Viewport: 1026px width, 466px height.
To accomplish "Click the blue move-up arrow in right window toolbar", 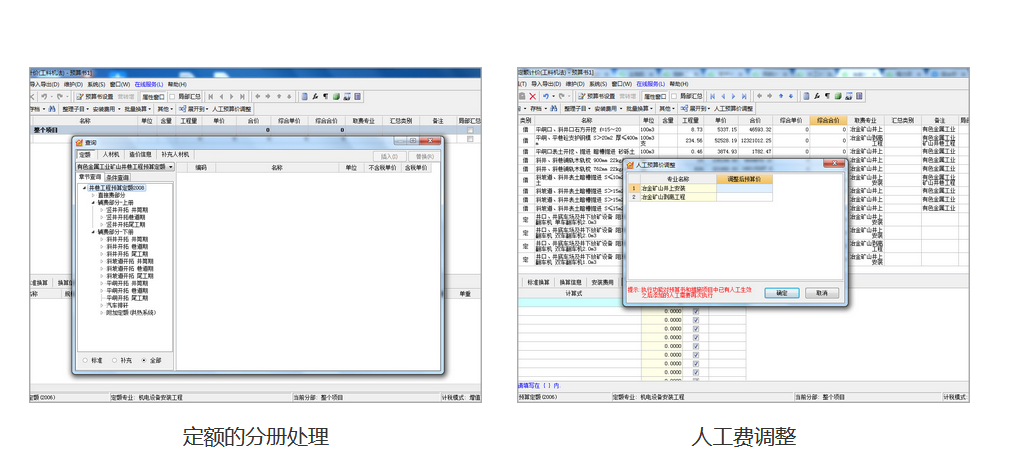I will coord(781,97).
